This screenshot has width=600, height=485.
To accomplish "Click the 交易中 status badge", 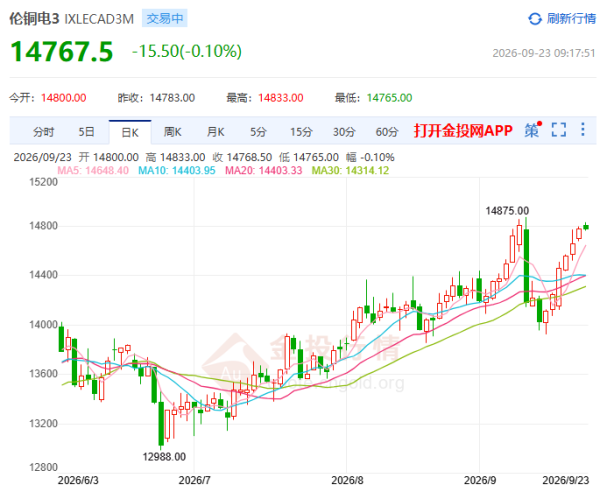I will point(165,18).
